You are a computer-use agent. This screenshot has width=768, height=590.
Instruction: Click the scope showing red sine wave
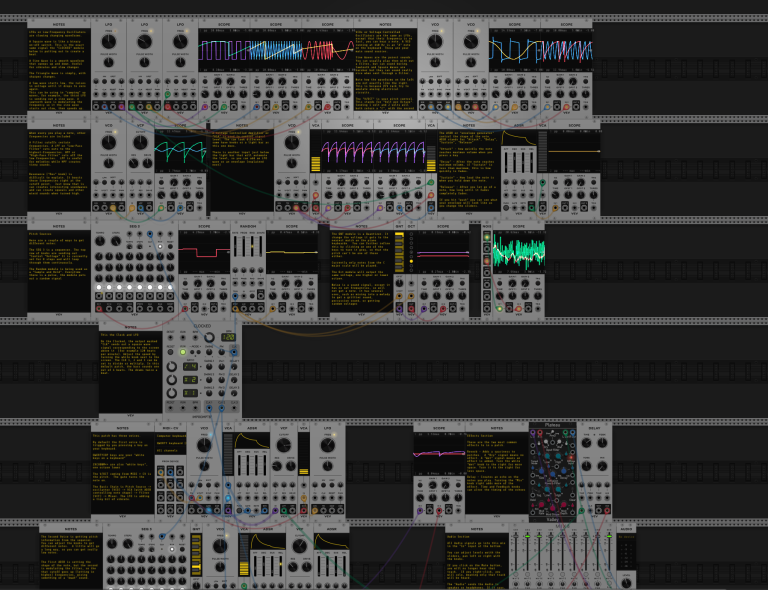pos(328,50)
